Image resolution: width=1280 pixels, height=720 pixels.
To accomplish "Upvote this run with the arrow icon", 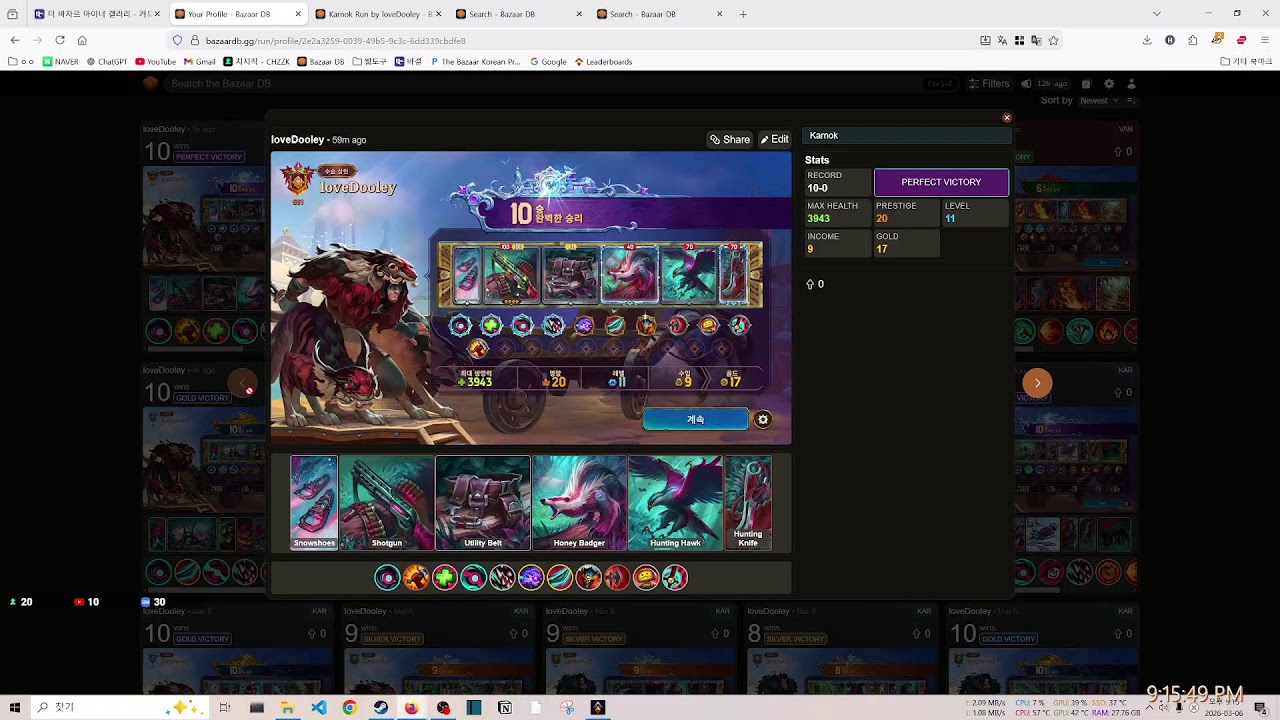I will [810, 285].
